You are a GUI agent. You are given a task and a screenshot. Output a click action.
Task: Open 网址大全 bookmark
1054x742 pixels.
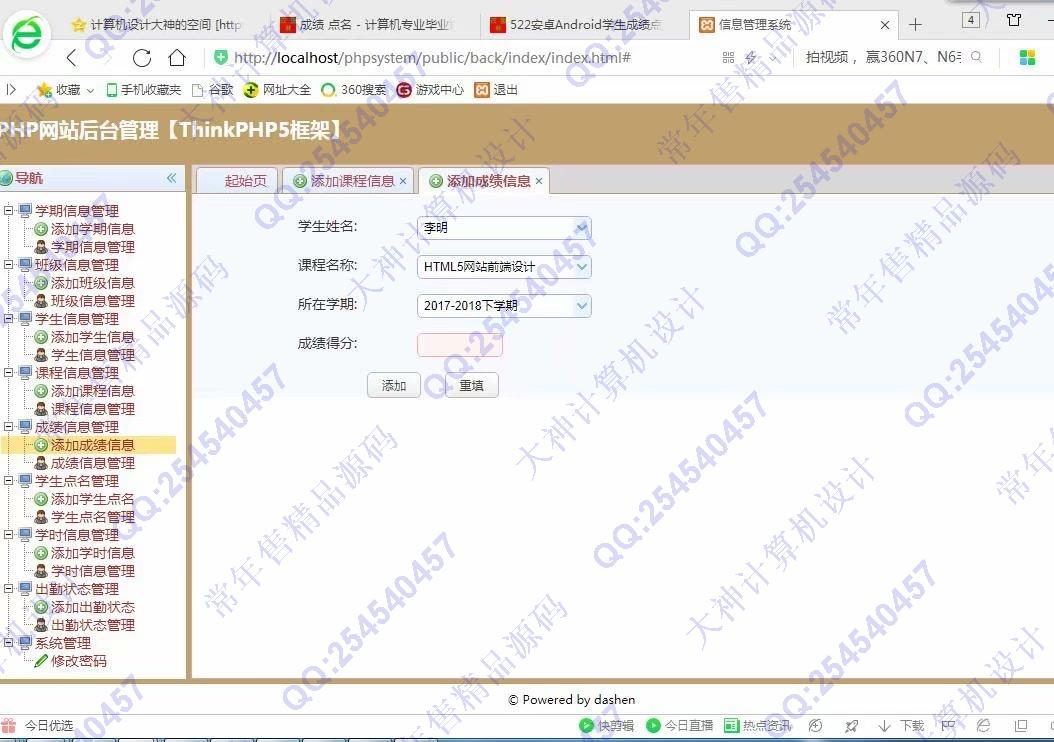point(277,89)
